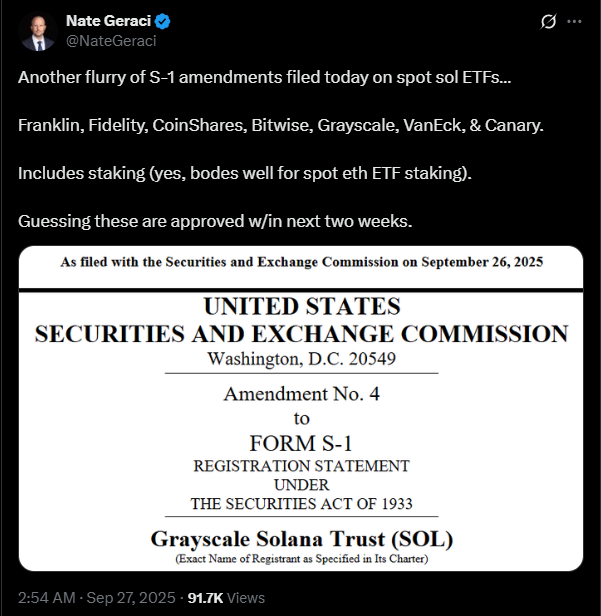Image resolution: width=601 pixels, height=616 pixels.
Task: Click the Nate Geraci display name
Action: [109, 21]
